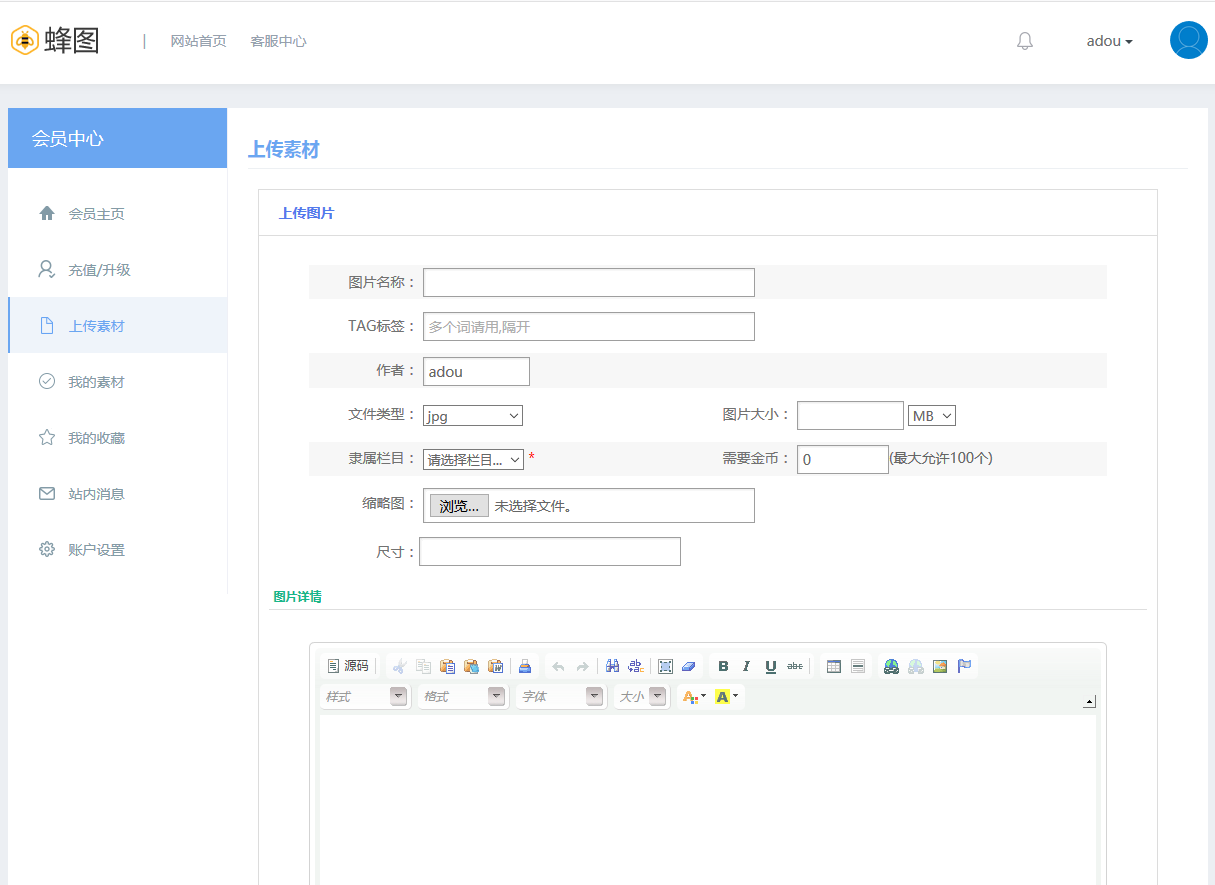Toggle strikethrough formatting in the editor

[x=795, y=667]
